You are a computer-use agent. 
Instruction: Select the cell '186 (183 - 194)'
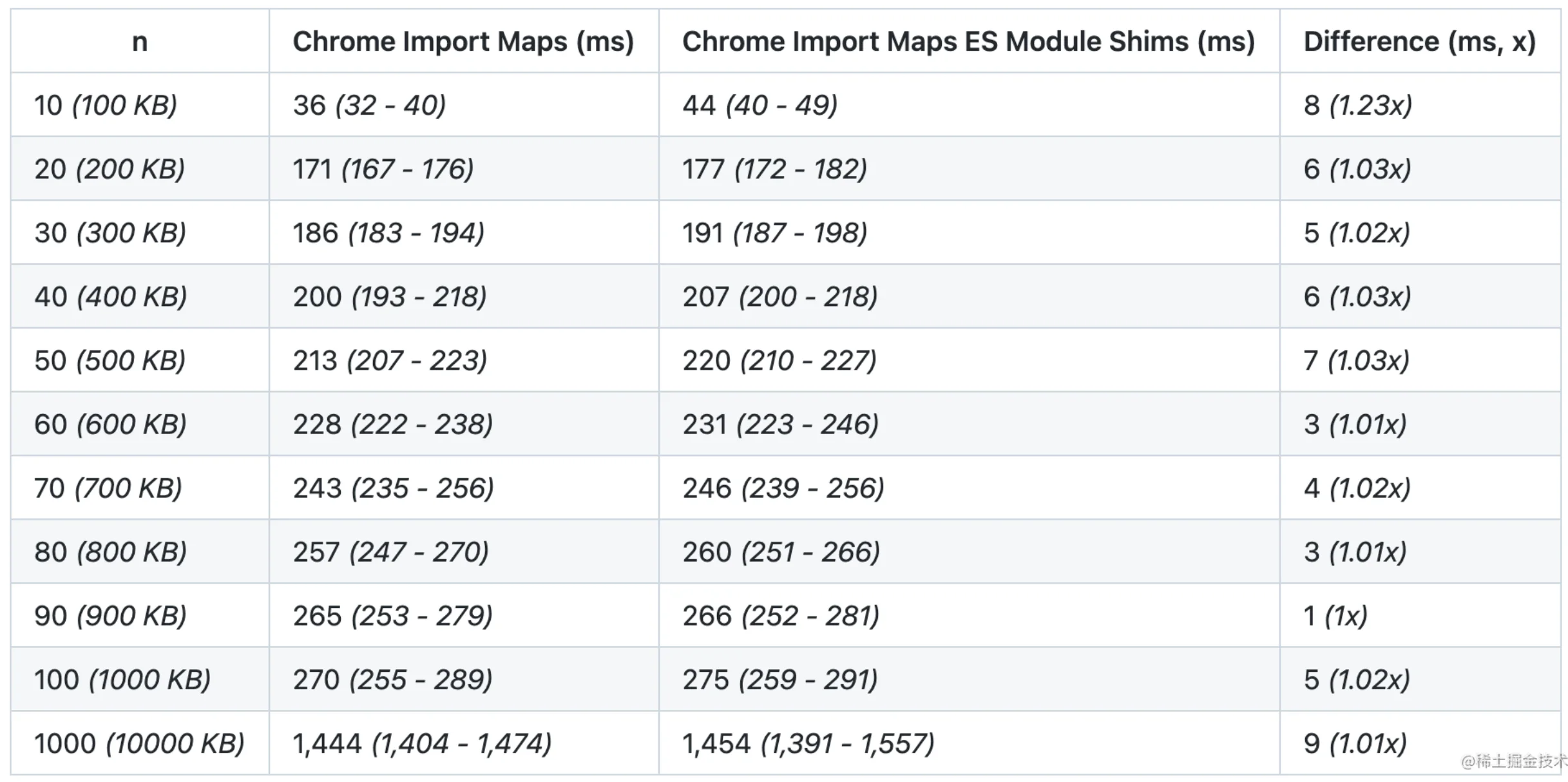click(464, 232)
